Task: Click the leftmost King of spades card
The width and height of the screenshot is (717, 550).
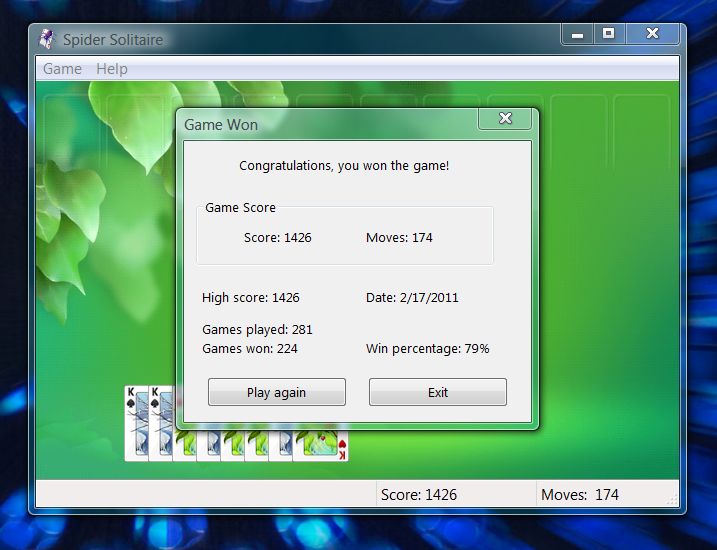Action: tap(136, 423)
